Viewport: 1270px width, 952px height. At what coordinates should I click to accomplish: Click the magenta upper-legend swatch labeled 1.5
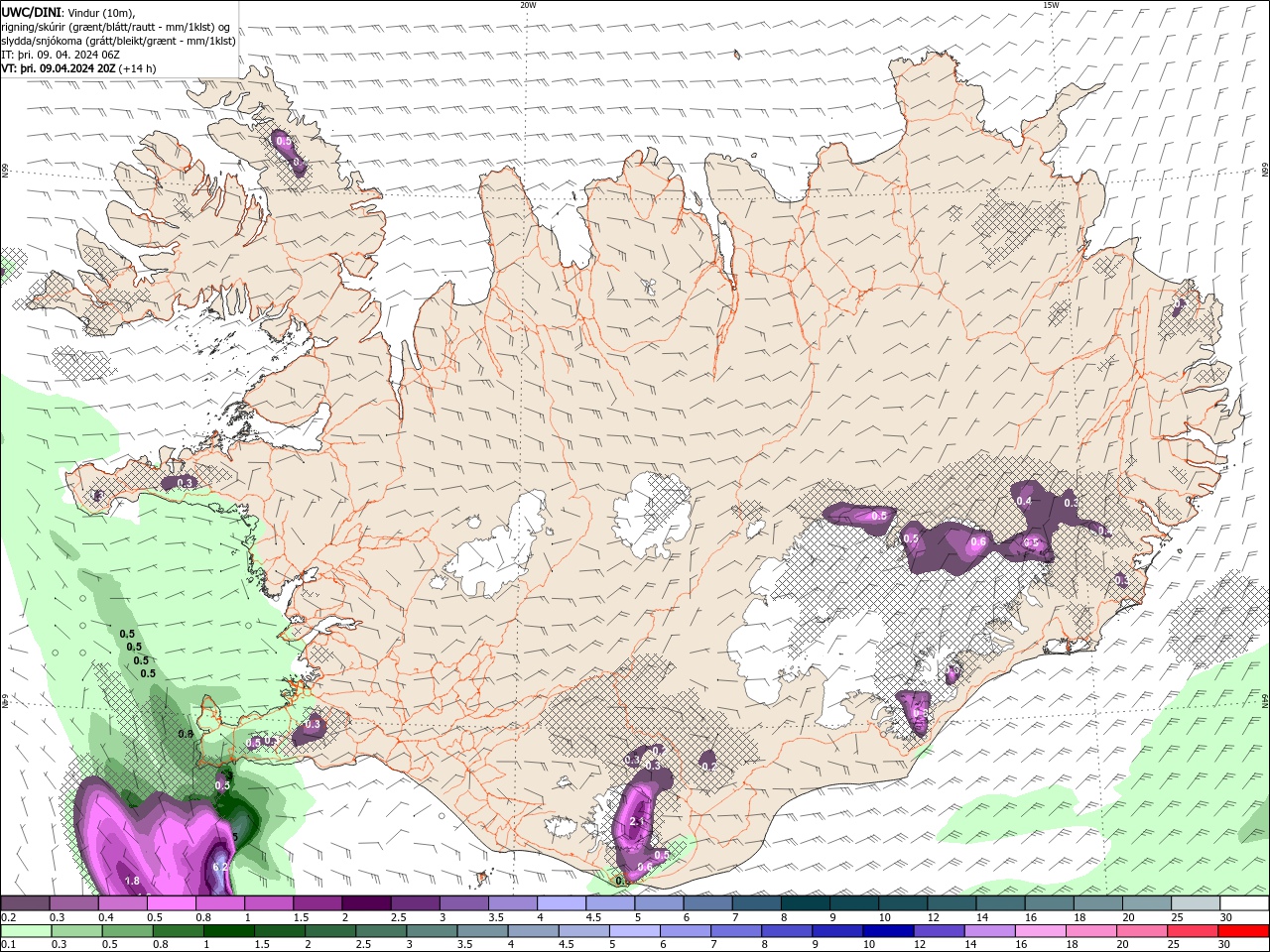(x=317, y=903)
